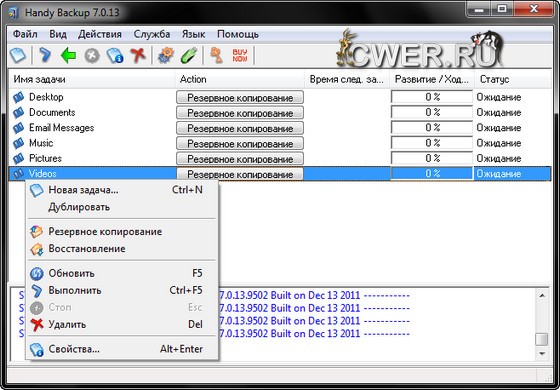The image size is (560, 390).
Task: Open task Properties from the toolbar icon
Action: 115,56
